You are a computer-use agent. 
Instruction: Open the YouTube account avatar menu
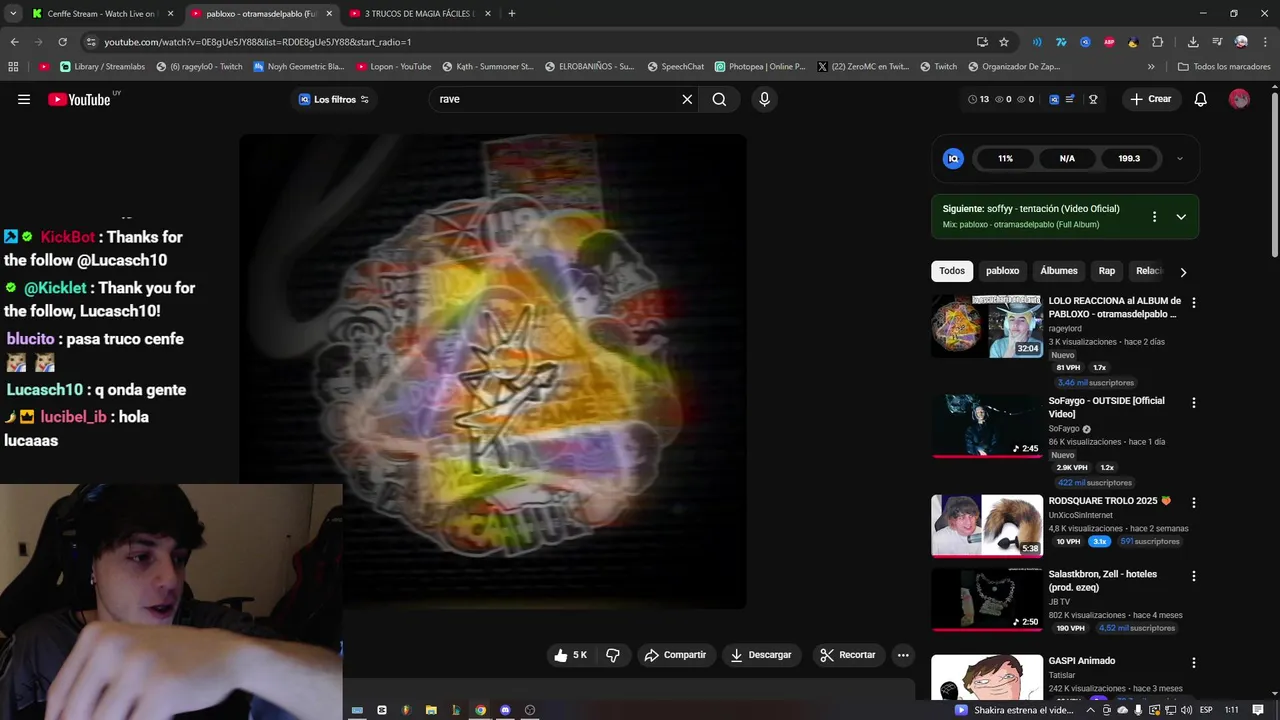(1239, 99)
